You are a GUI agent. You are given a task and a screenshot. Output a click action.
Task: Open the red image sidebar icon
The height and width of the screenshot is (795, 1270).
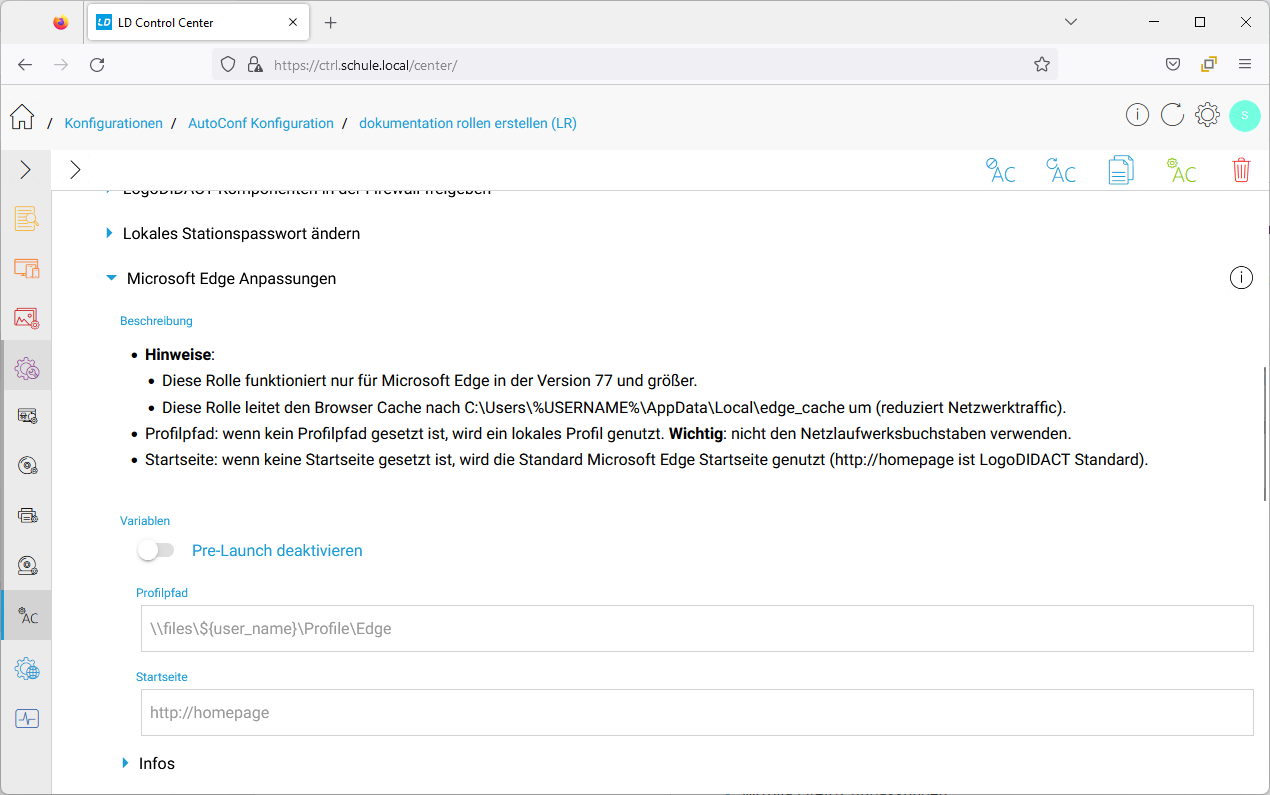tap(26, 318)
